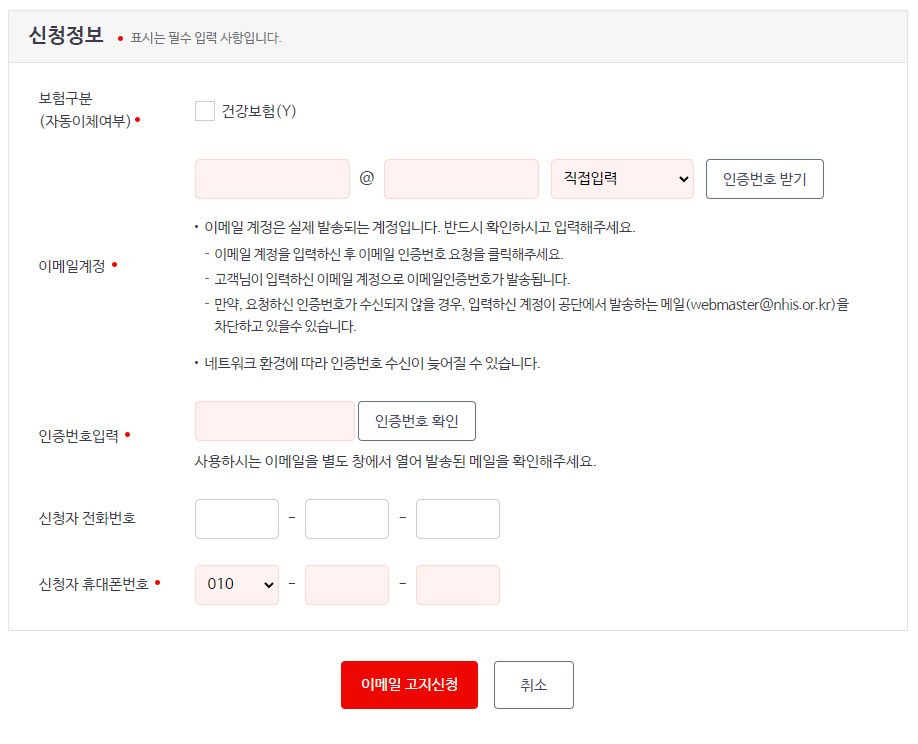The width and height of the screenshot is (918, 744).
Task: Click the 인증번호 확인 button
Action: point(415,420)
